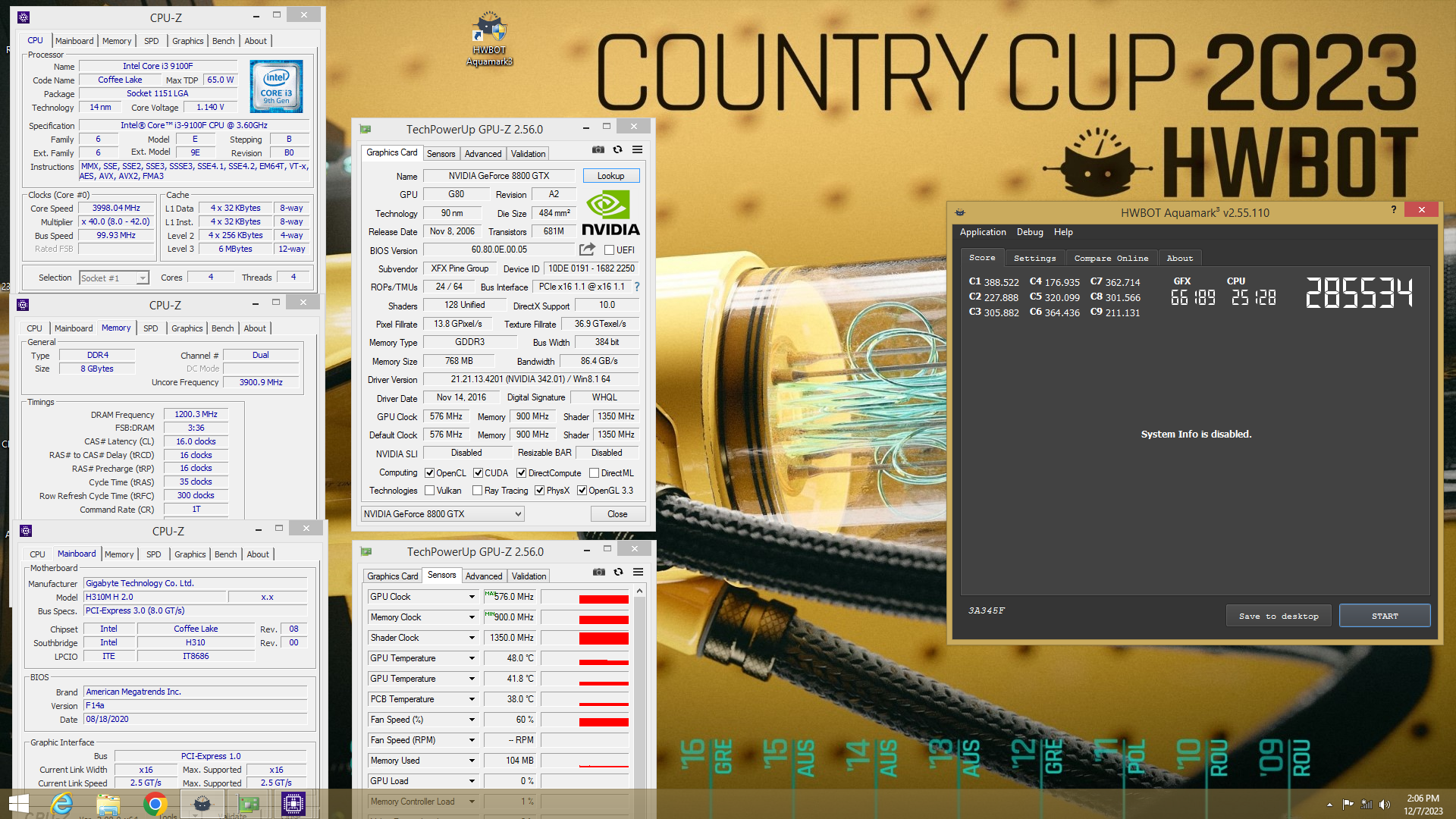The image size is (1456, 819).
Task: Click Save to desktop in HWBOT Aquamark3
Action: coord(1279,616)
